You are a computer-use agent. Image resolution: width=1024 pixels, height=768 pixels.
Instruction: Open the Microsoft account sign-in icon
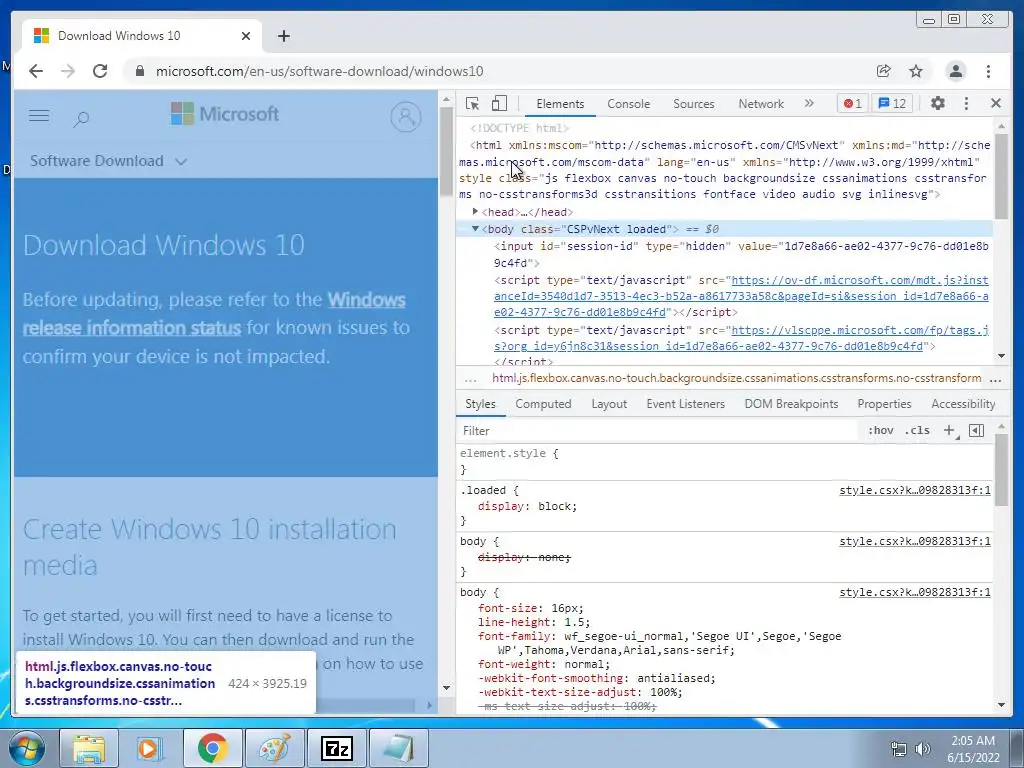pyautogui.click(x=406, y=117)
